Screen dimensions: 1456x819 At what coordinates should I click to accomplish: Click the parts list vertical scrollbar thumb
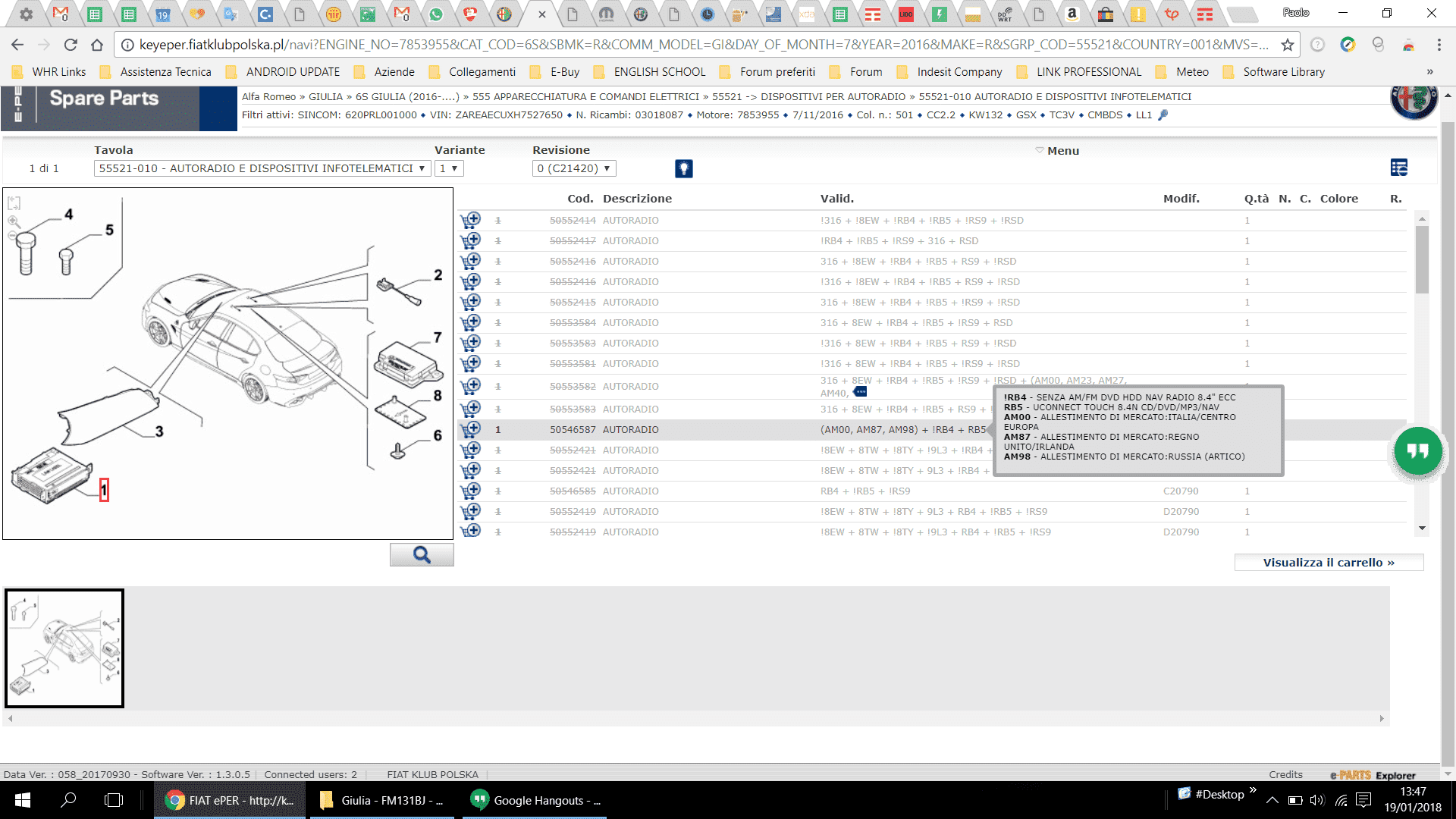1422,259
